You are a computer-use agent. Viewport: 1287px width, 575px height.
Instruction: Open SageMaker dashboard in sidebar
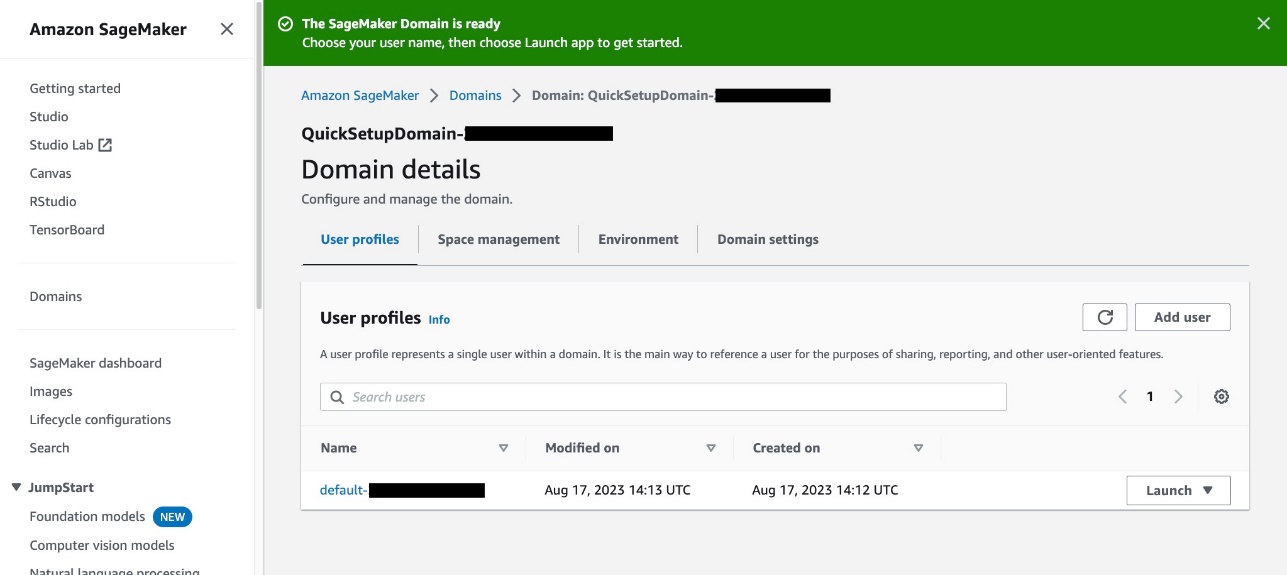[95, 363]
